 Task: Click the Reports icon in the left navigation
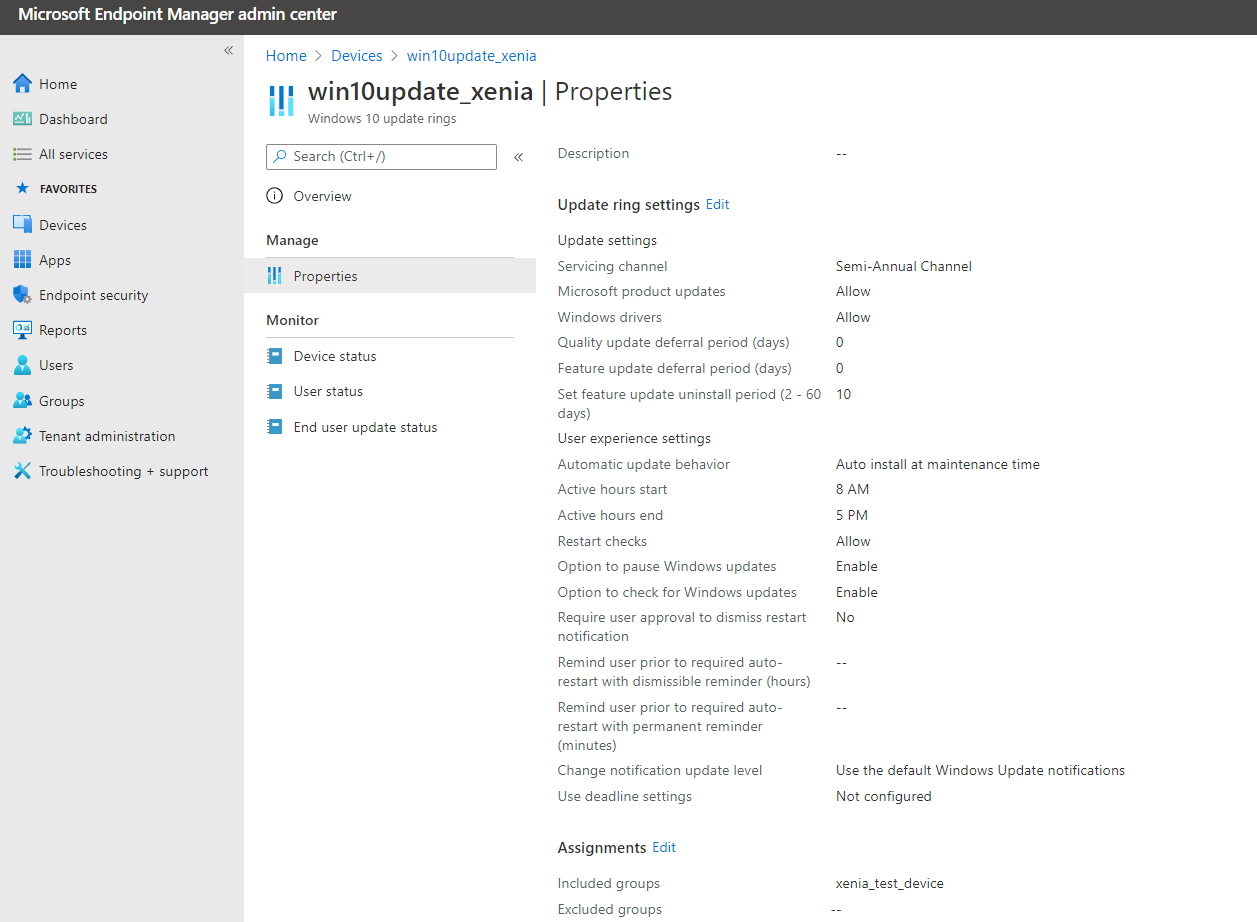tap(63, 329)
